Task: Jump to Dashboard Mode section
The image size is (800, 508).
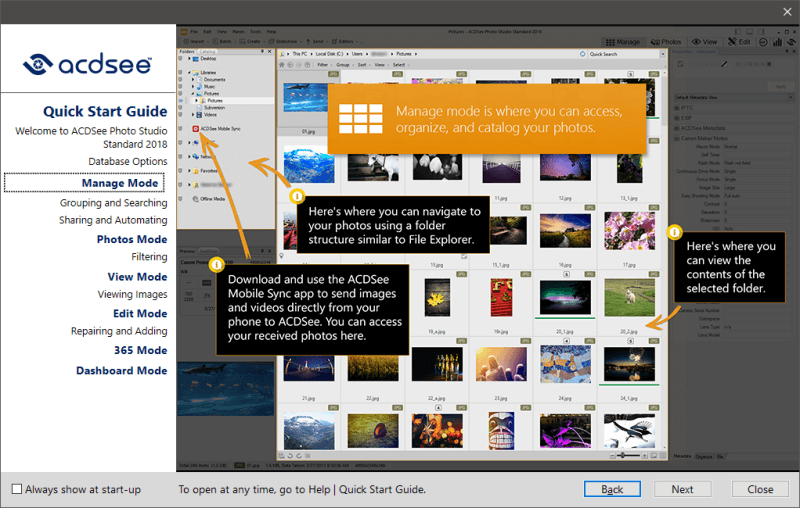Action: pos(121,370)
